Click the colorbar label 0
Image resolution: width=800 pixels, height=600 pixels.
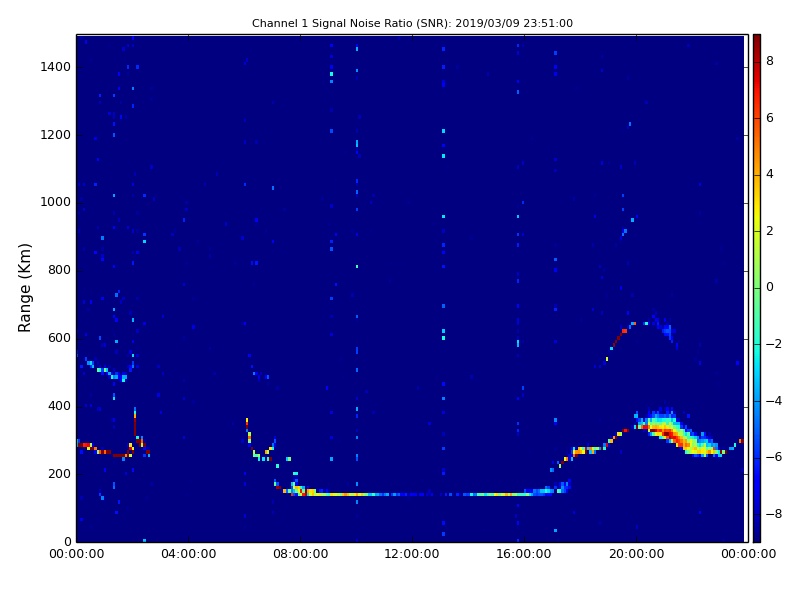point(770,287)
